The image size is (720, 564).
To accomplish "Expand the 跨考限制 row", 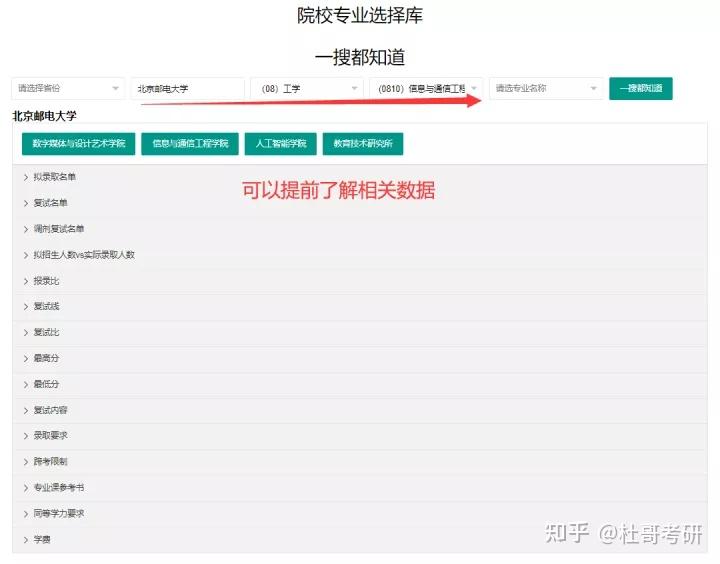I will (x=360, y=462).
